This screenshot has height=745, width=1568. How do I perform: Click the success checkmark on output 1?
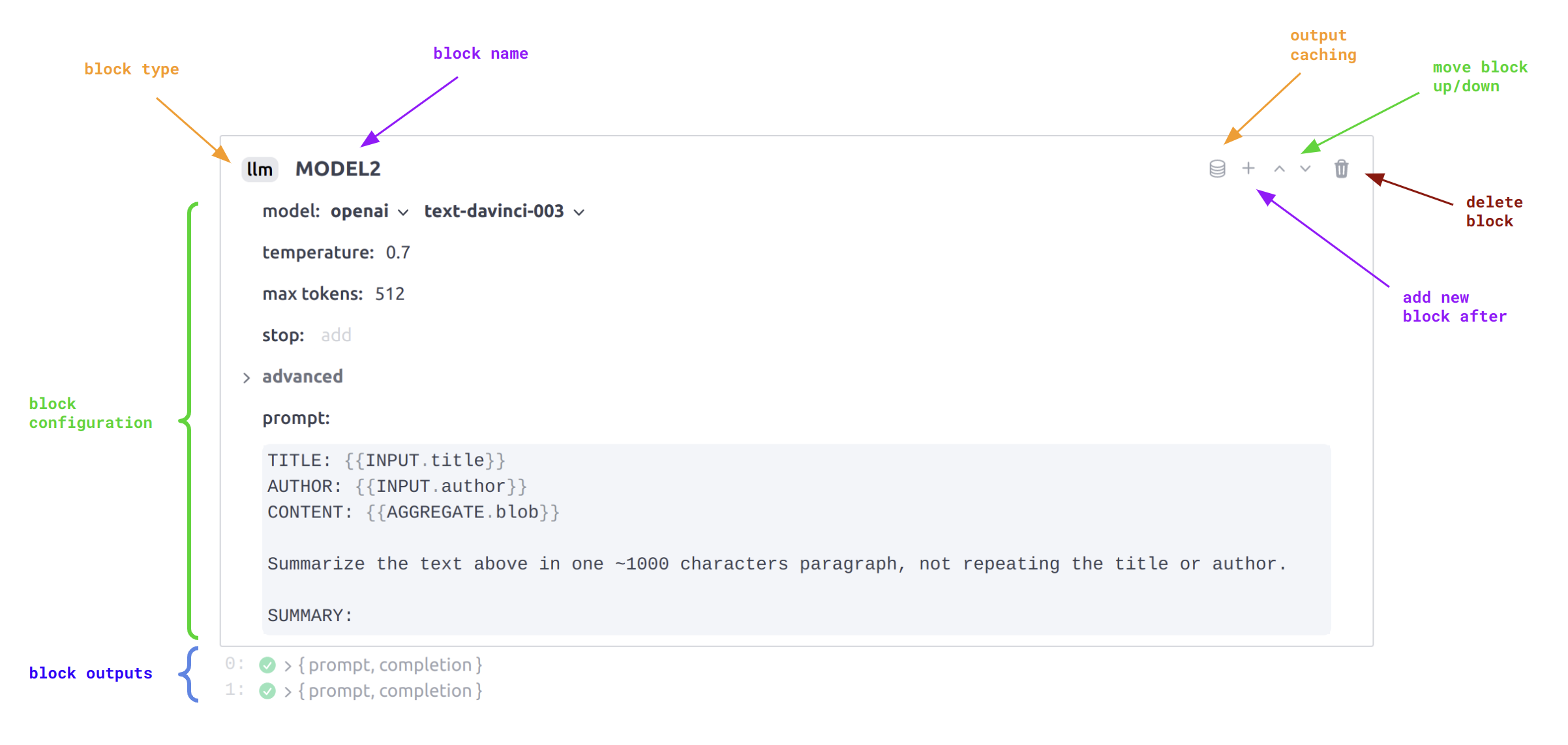[266, 690]
